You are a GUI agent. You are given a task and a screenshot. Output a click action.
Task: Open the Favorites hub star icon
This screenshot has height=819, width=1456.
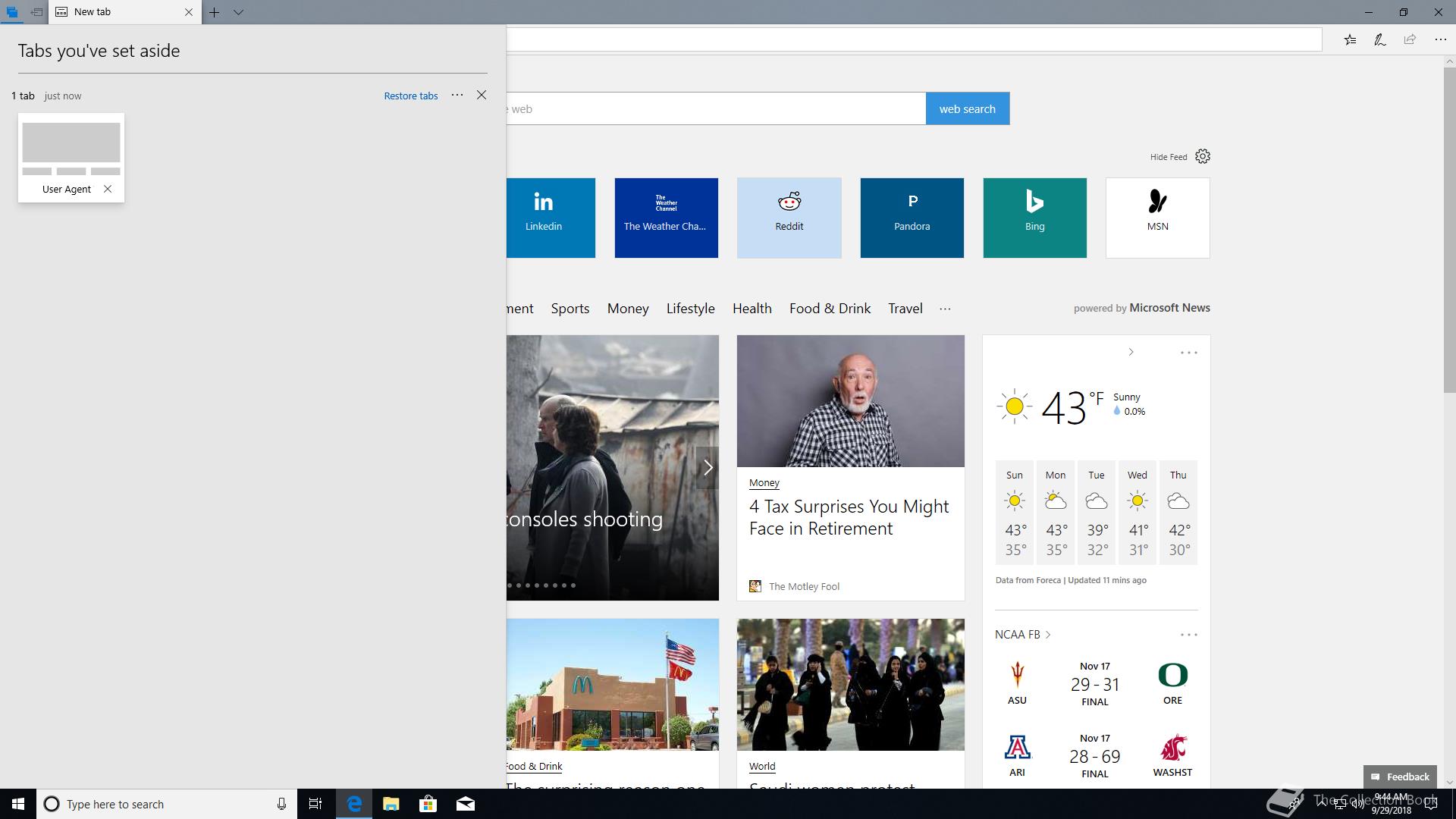pos(1350,40)
